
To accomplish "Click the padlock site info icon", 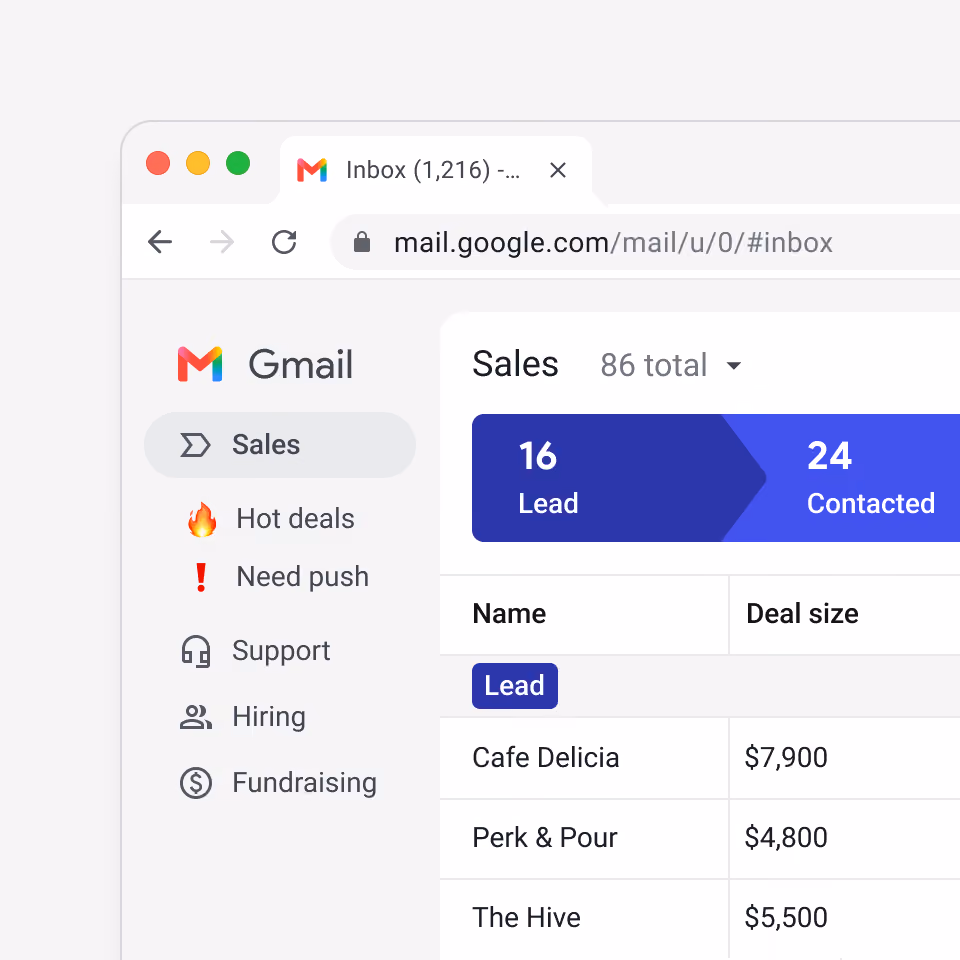I will pyautogui.click(x=362, y=242).
